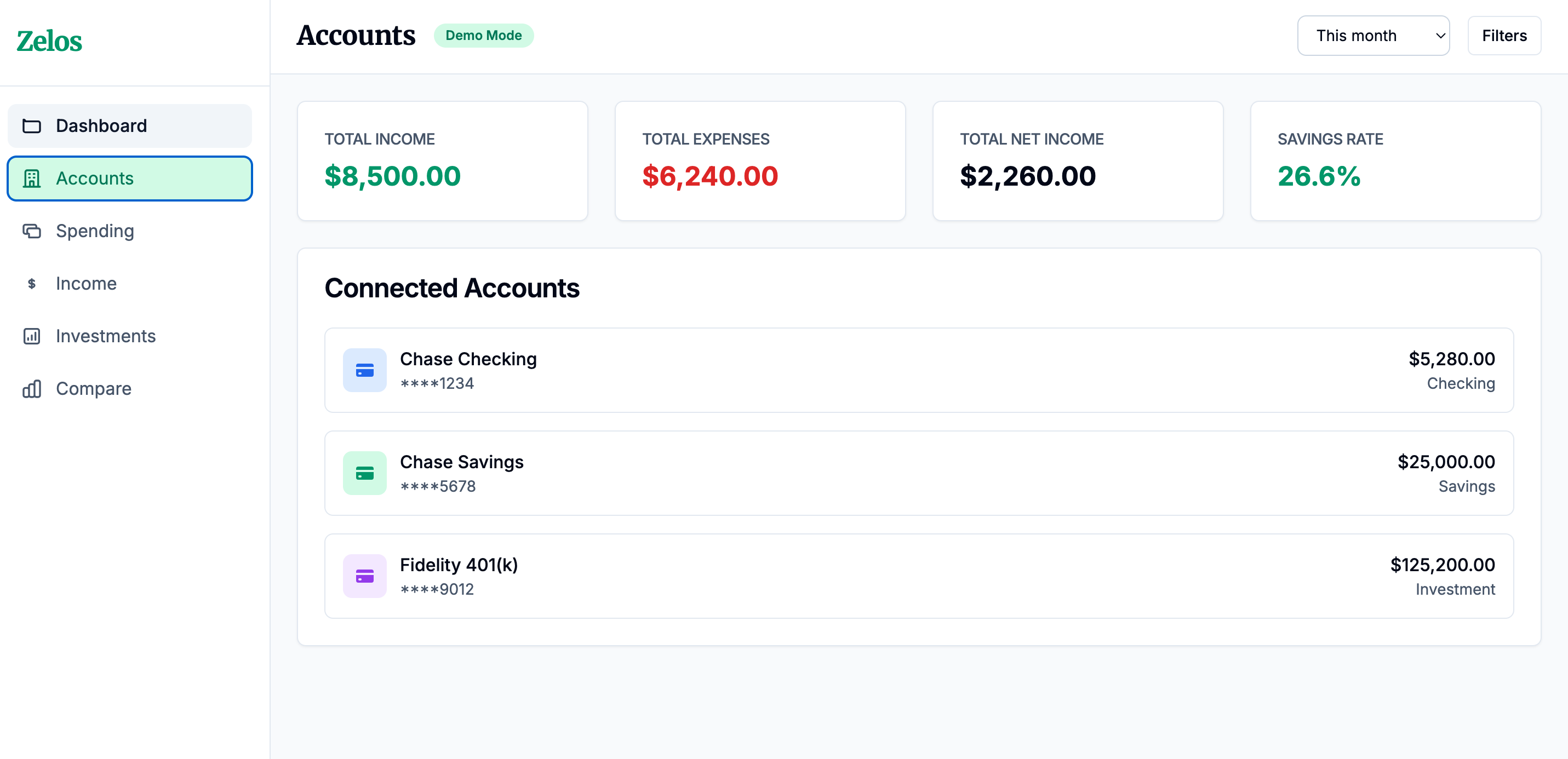
Task: Click the Total Expenses card
Action: tap(760, 160)
